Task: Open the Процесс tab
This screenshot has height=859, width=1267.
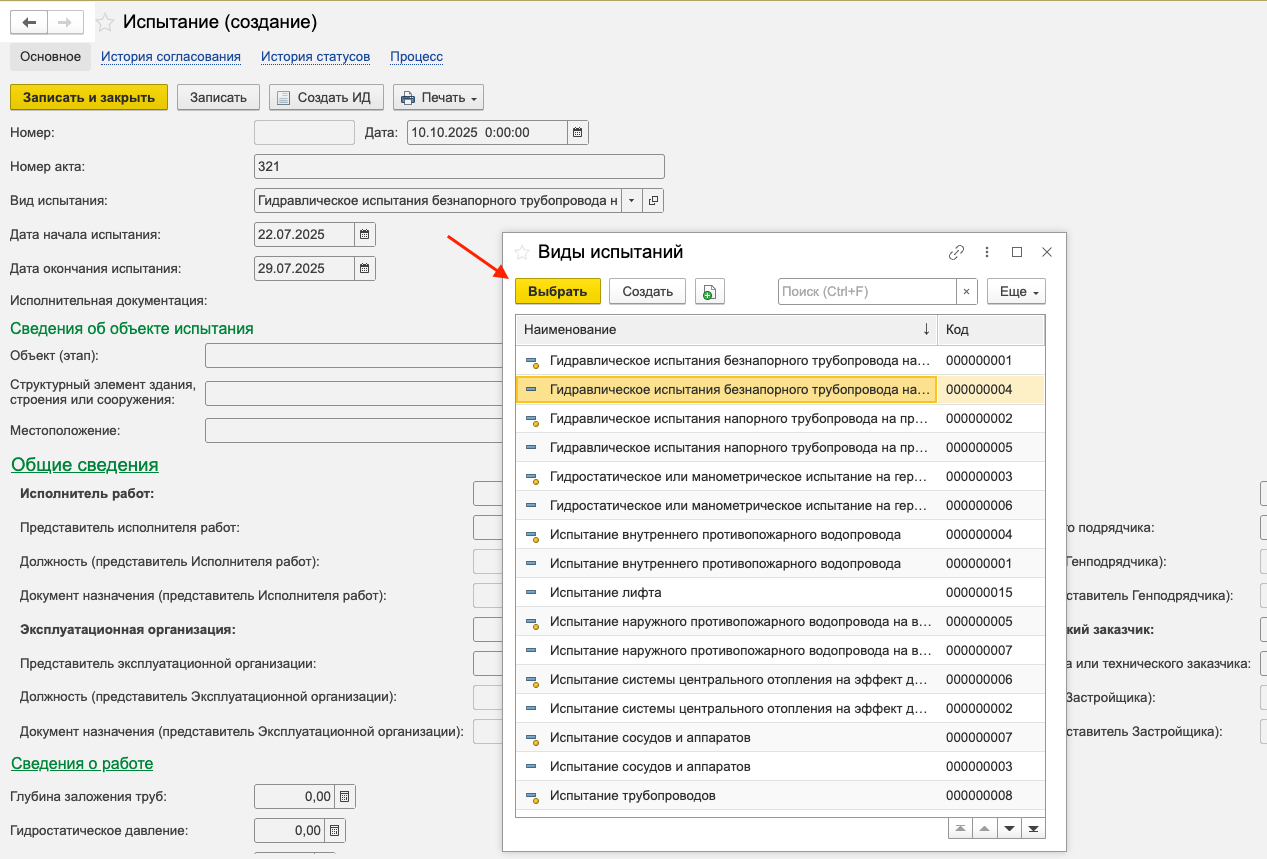Action: click(416, 57)
